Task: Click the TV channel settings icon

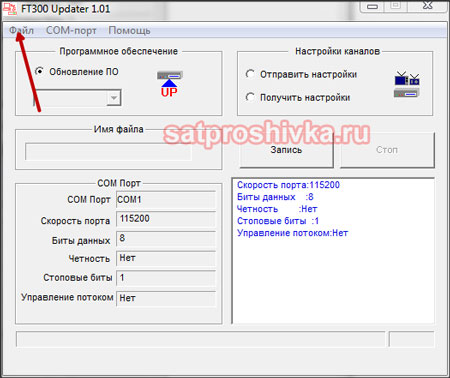Action: 407,79
